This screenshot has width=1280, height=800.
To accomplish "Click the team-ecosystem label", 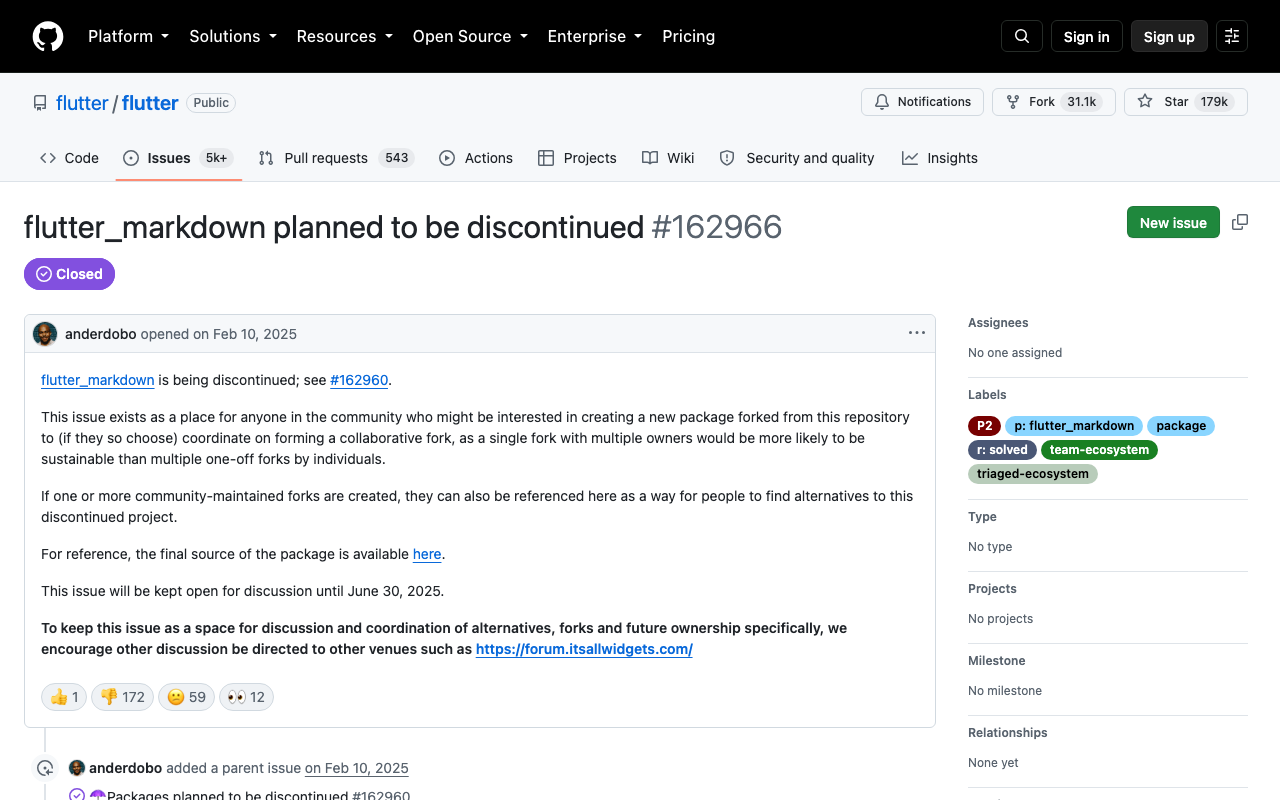I will [1099, 450].
